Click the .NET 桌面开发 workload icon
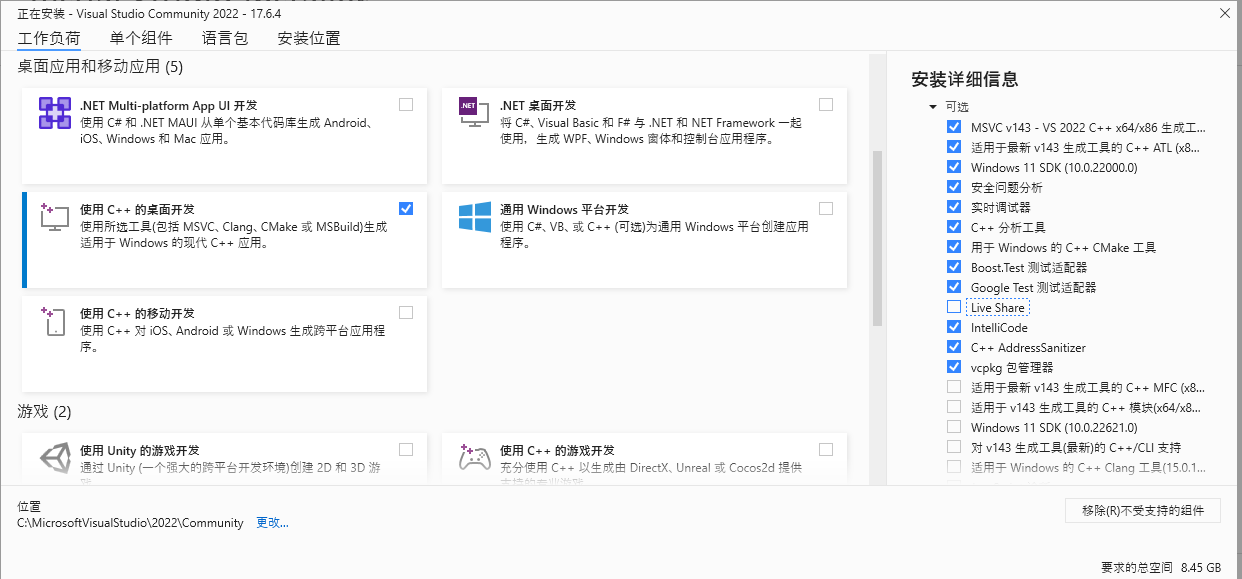This screenshot has width=1242, height=579. click(474, 112)
